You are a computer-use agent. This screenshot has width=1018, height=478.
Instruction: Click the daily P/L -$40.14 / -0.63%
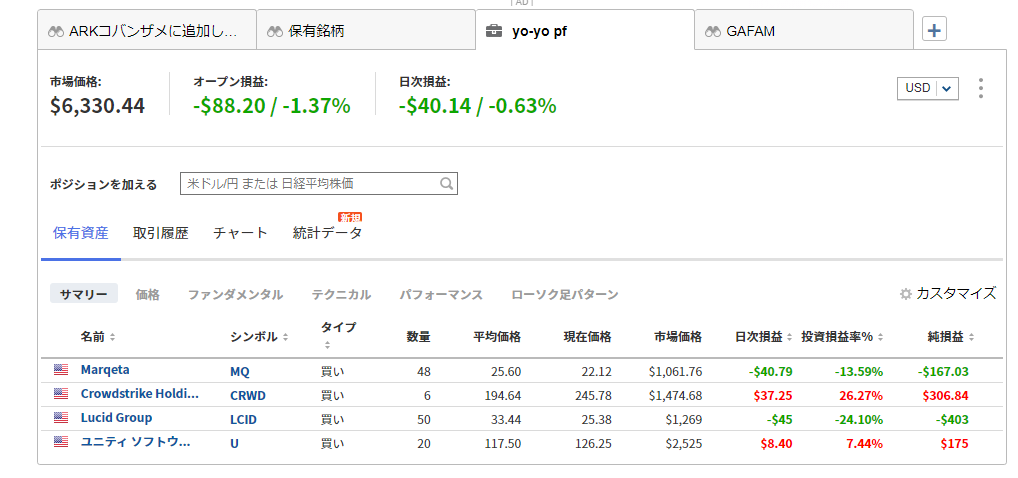click(x=478, y=105)
